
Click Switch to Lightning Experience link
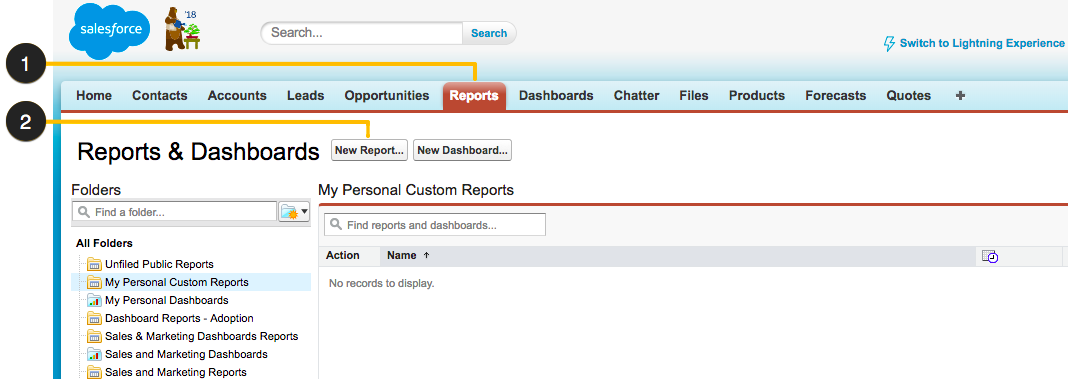coord(981,43)
